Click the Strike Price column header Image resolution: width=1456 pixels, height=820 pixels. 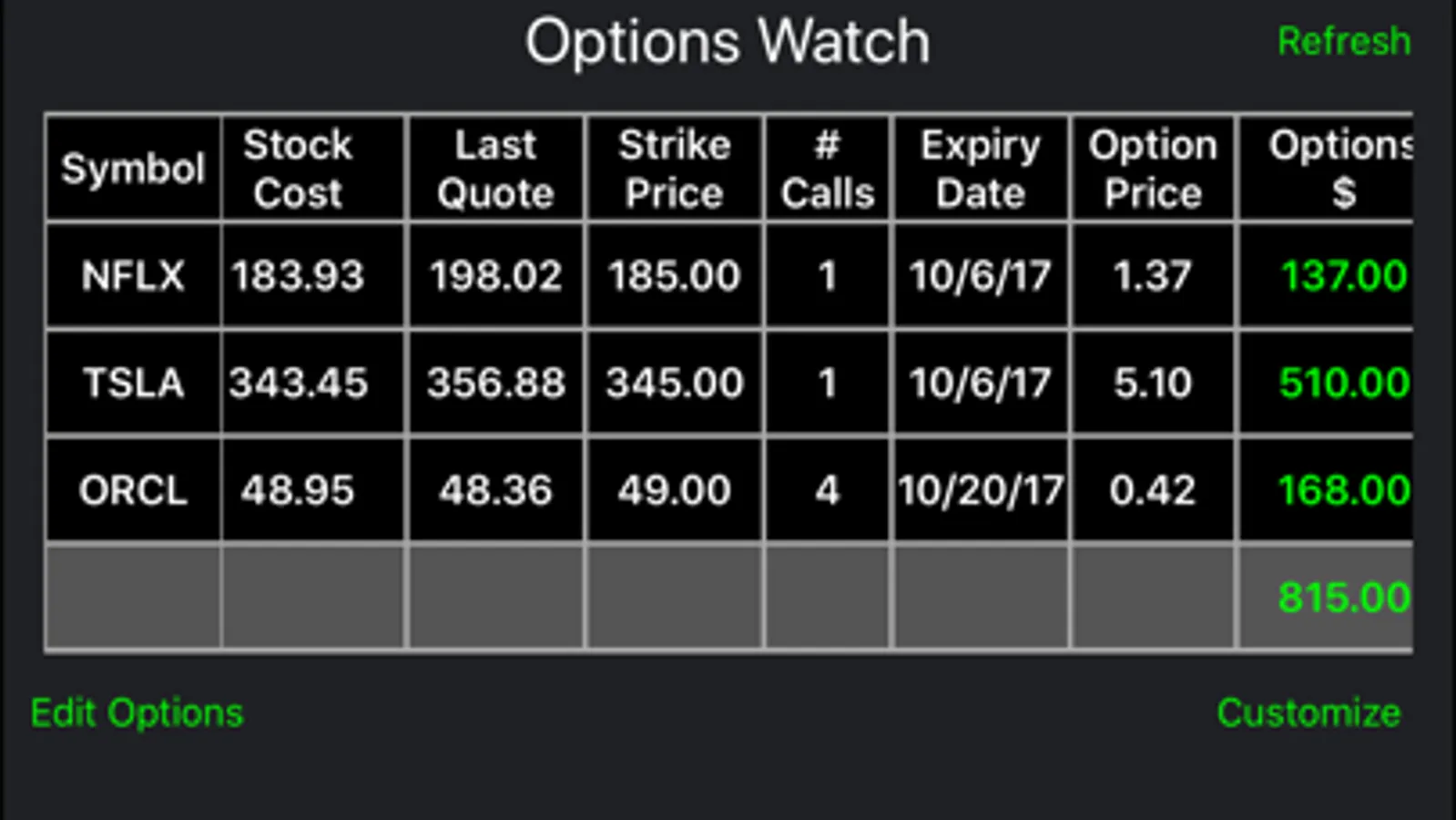pyautogui.click(x=674, y=169)
